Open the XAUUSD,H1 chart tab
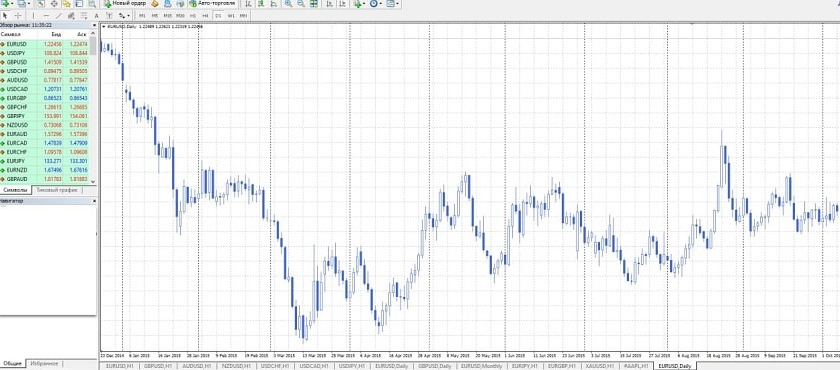 tap(599, 366)
